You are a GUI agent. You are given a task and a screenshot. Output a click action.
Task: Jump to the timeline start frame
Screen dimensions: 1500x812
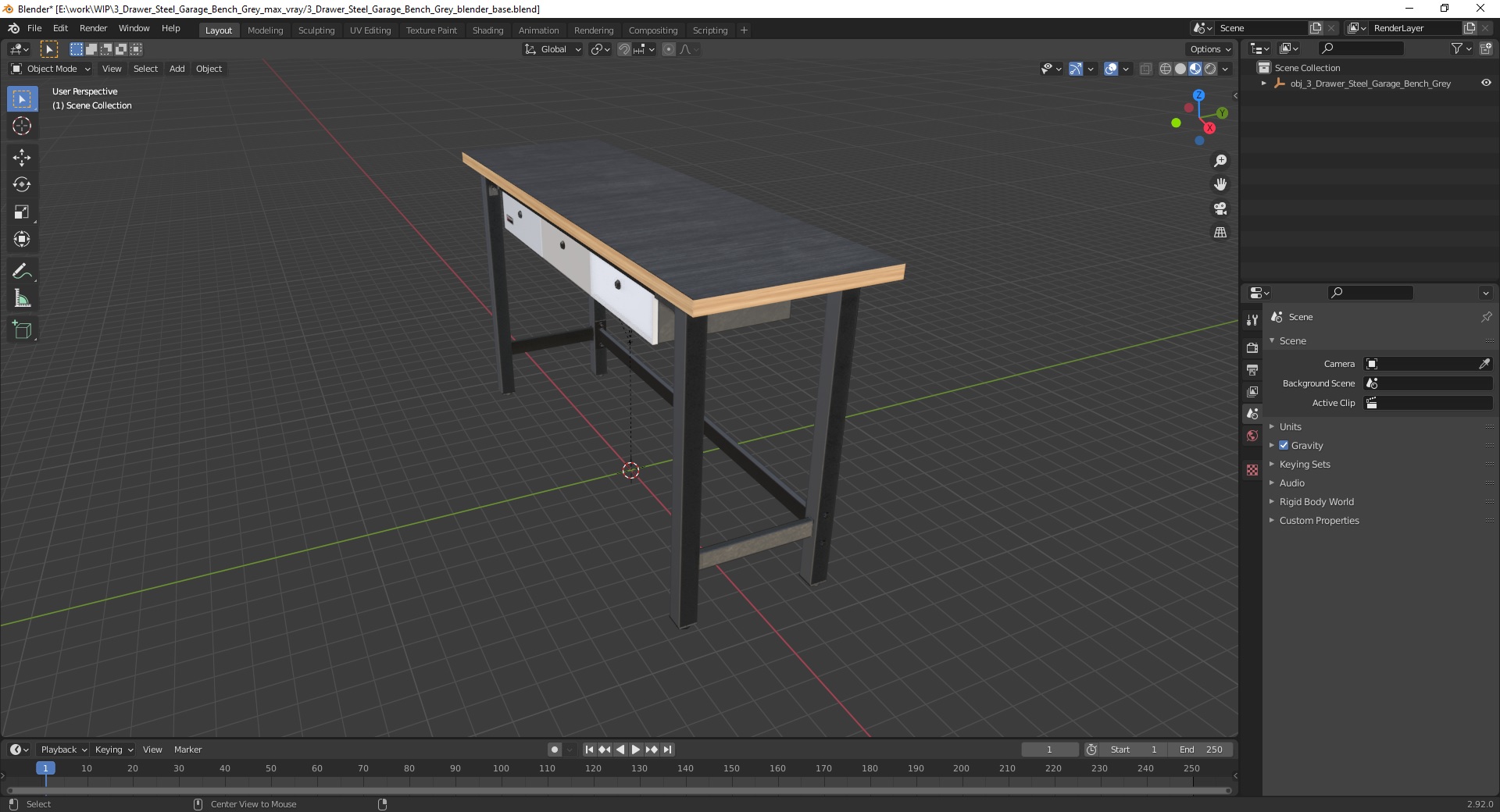click(x=589, y=750)
